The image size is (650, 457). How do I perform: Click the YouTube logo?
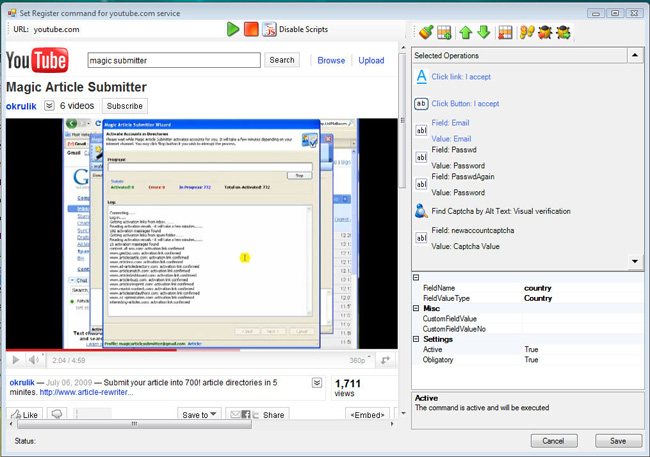click(37, 60)
